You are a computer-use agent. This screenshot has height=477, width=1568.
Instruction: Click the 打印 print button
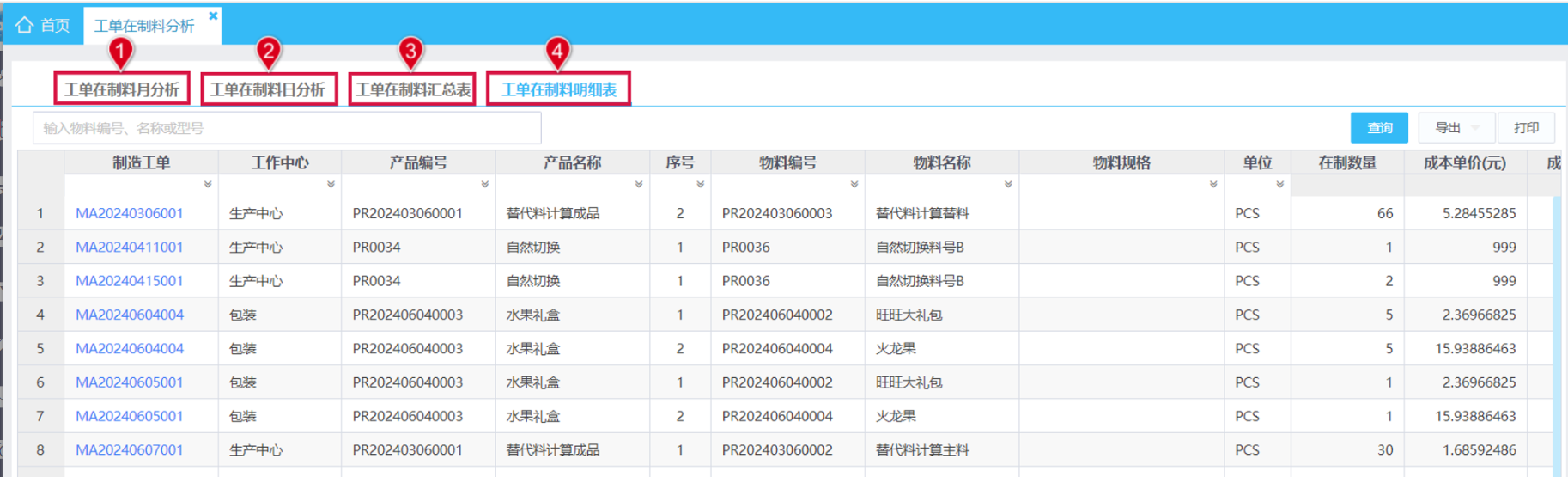(1526, 128)
